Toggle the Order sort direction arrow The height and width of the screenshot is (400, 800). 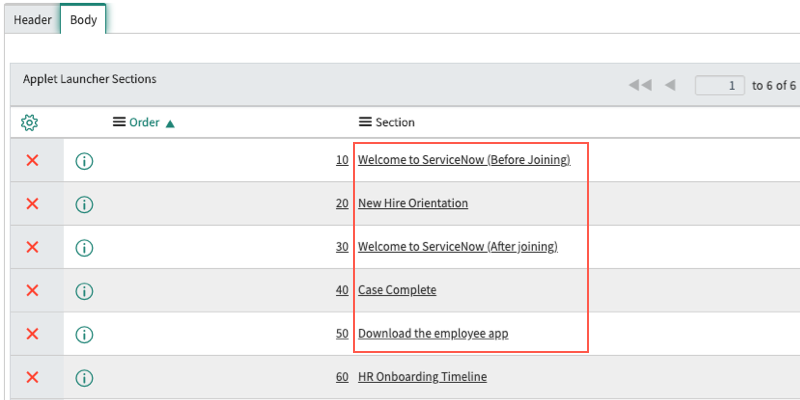click(170, 123)
